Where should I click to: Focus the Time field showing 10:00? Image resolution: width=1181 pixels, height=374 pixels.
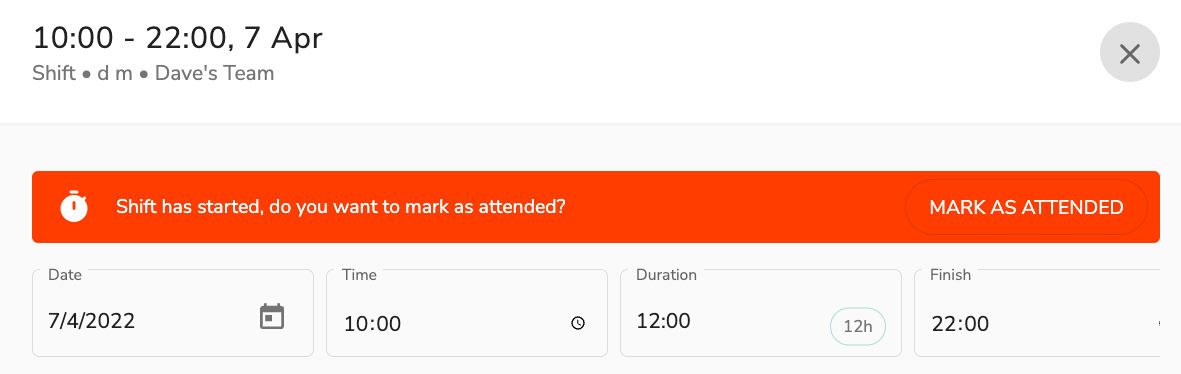pyautogui.click(x=466, y=313)
